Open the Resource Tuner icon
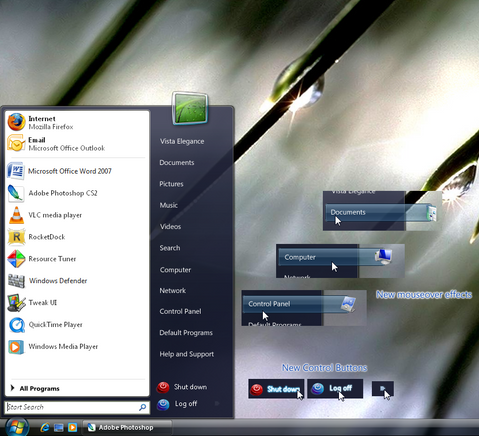Screen dimensions: 479x436 pyautogui.click(x=16, y=259)
